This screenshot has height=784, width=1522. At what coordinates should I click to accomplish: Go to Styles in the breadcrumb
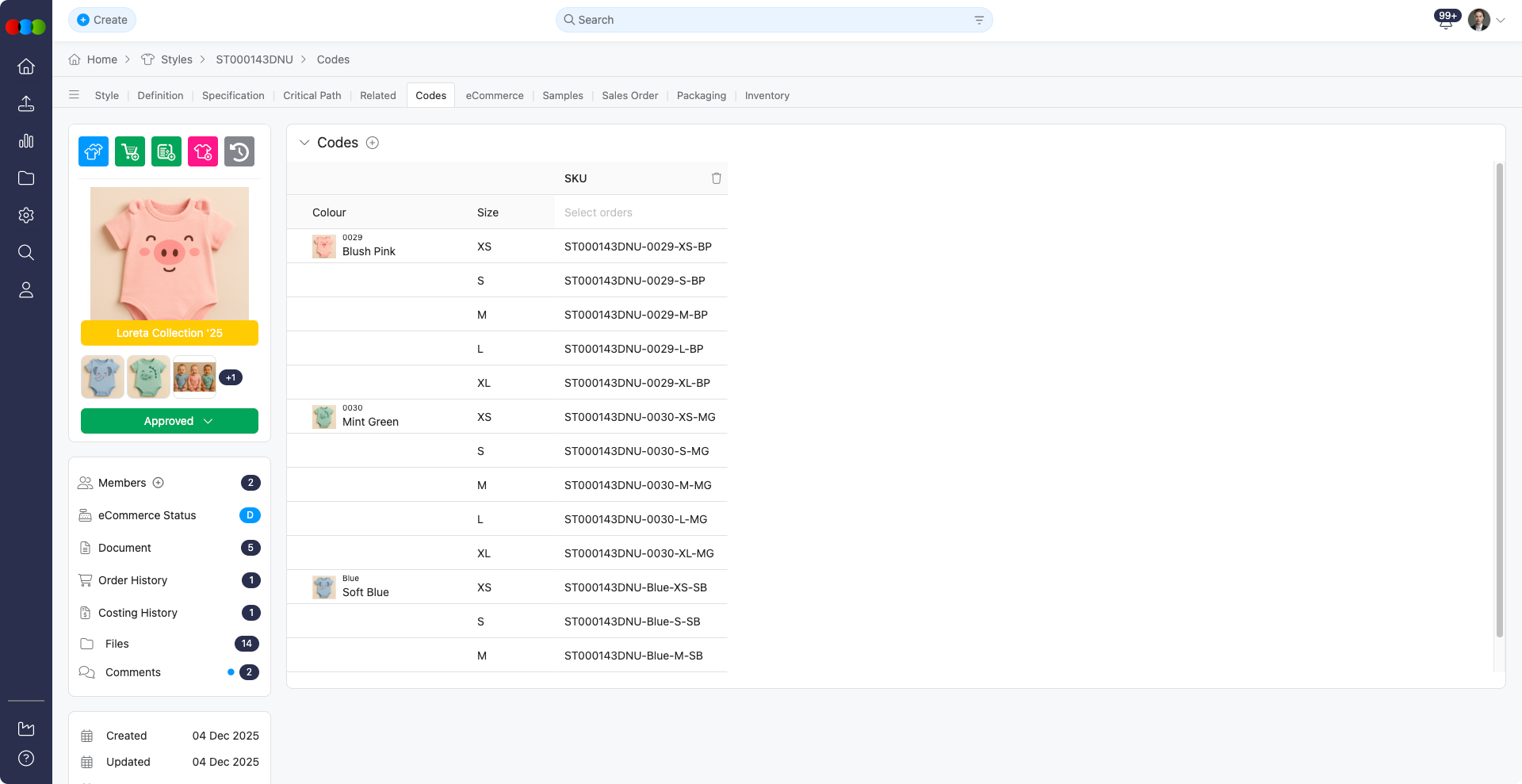176,59
